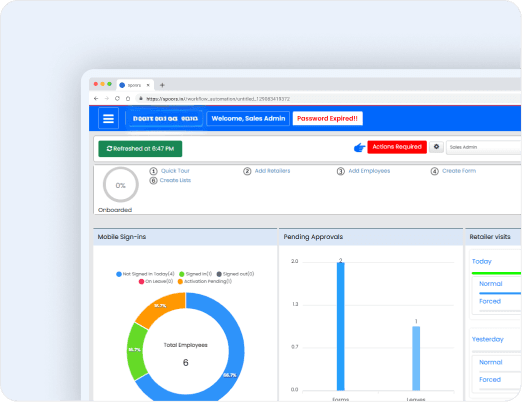This screenshot has width=522, height=402.
Task: Click the browser home icon
Action: [128, 99]
